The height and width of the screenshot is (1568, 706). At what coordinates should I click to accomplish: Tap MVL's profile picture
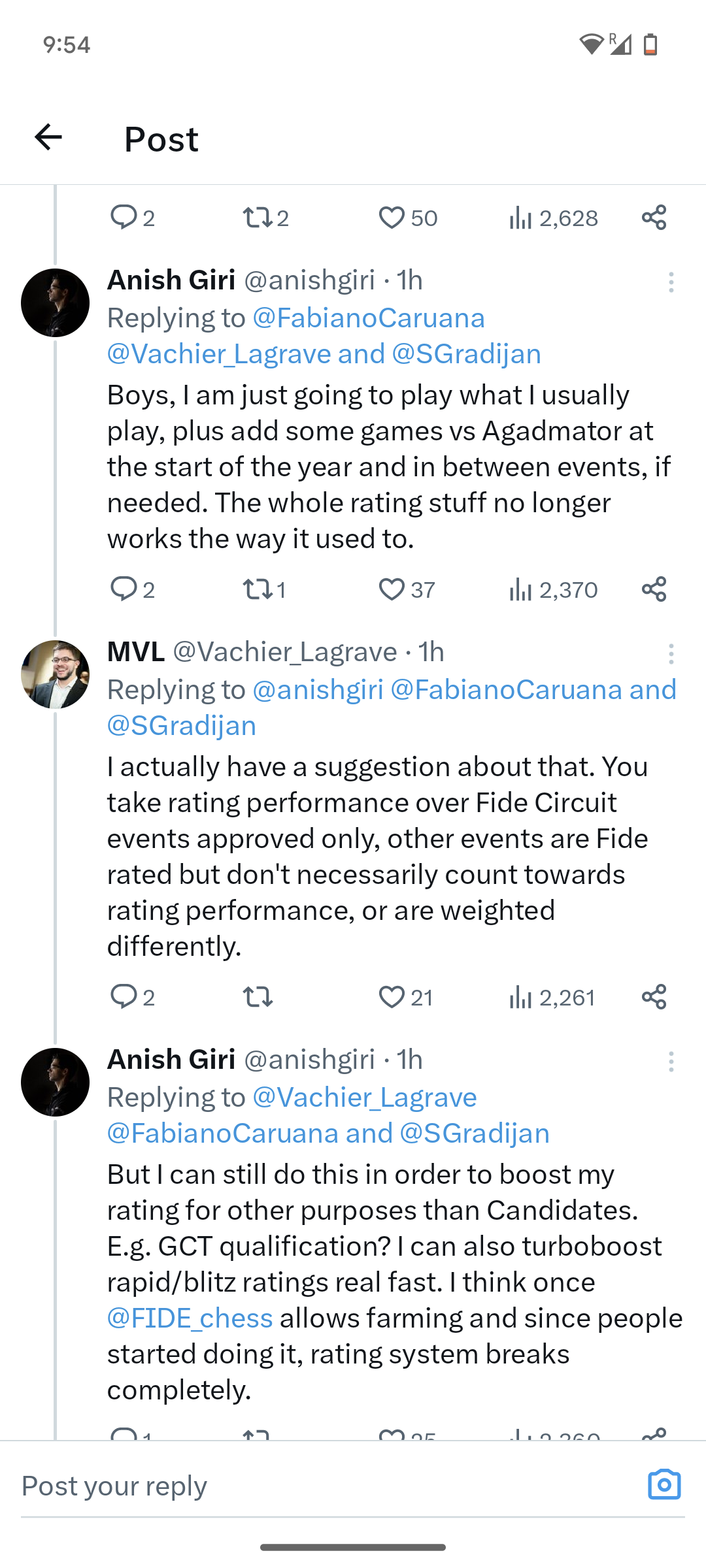click(x=55, y=674)
